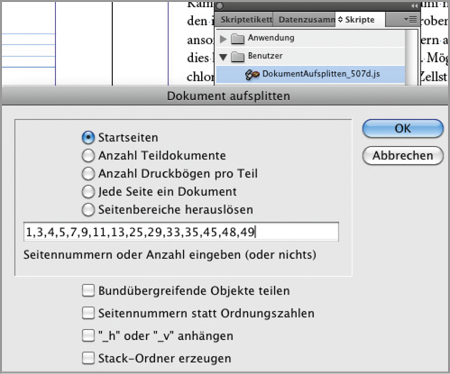Click the scripts panel vertical scrollbar

412,57
